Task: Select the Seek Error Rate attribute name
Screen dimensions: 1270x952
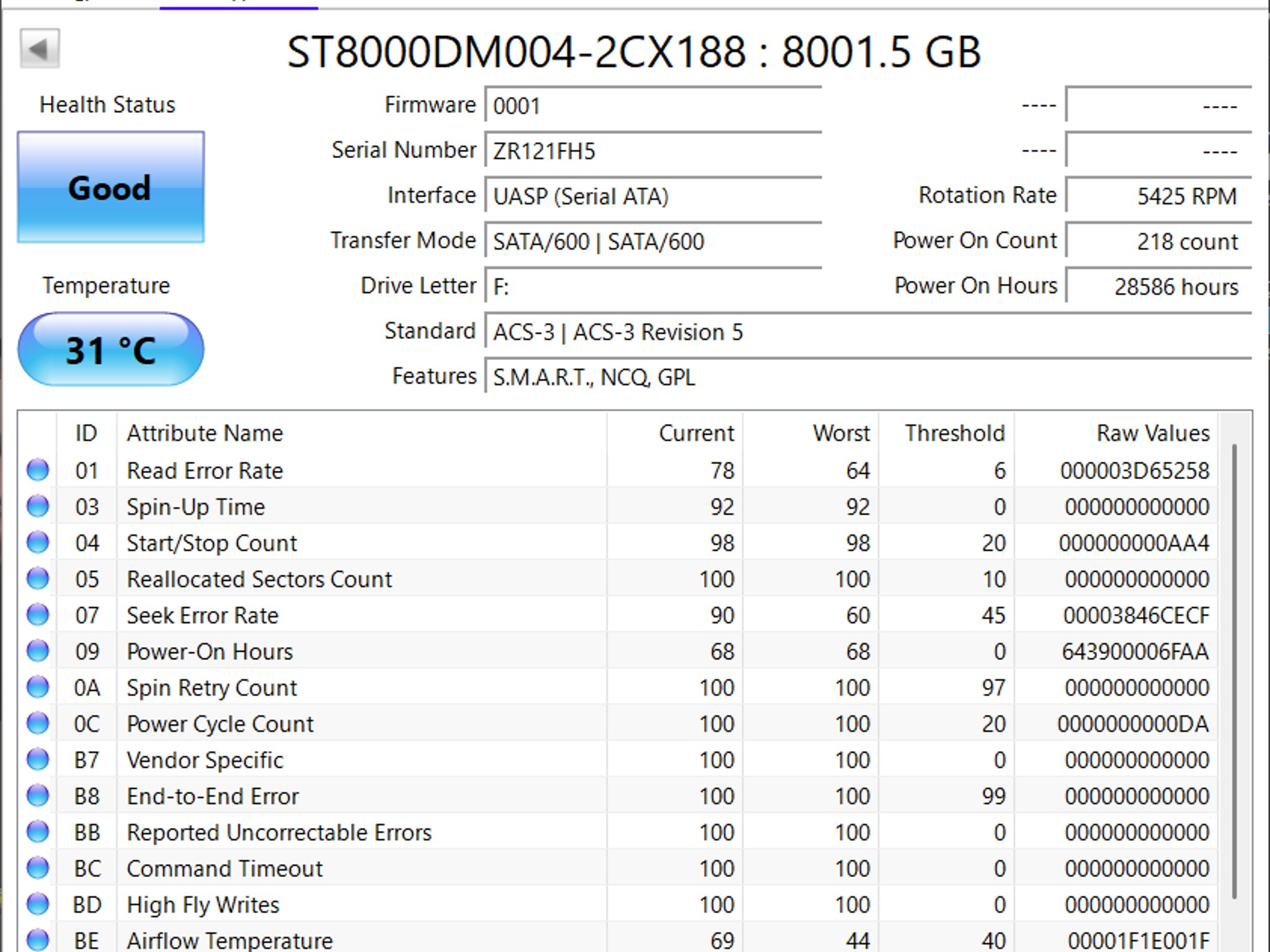Action: (x=202, y=615)
